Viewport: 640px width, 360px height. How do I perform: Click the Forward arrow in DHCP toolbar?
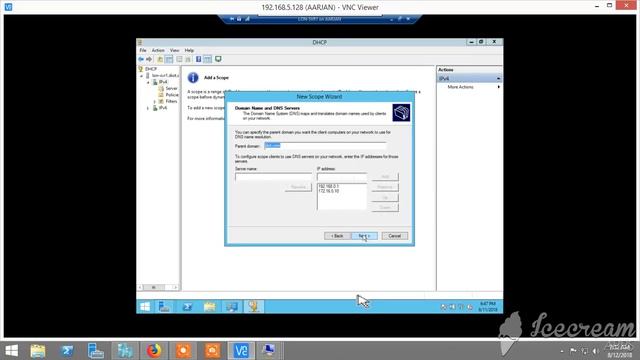[x=149, y=59]
